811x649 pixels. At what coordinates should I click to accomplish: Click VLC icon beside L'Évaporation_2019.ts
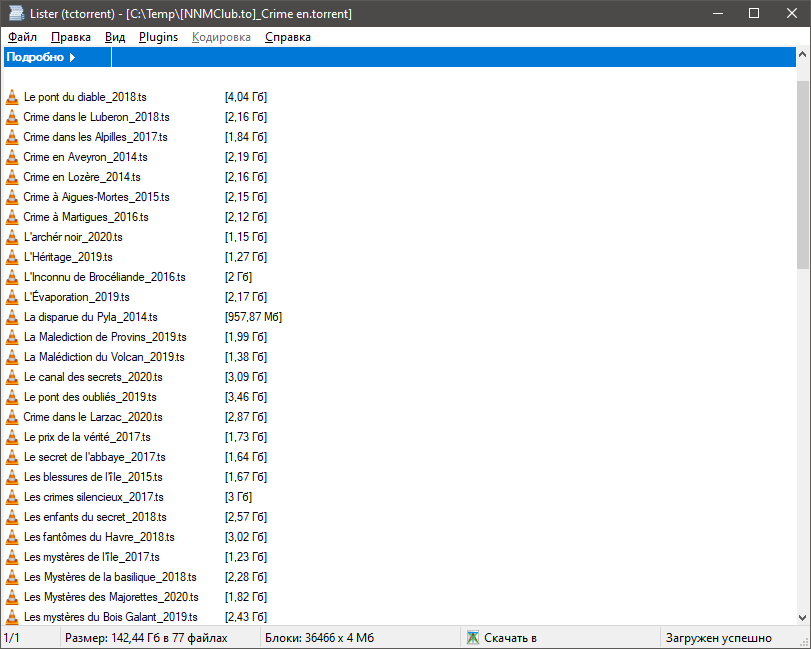pyautogui.click(x=12, y=297)
